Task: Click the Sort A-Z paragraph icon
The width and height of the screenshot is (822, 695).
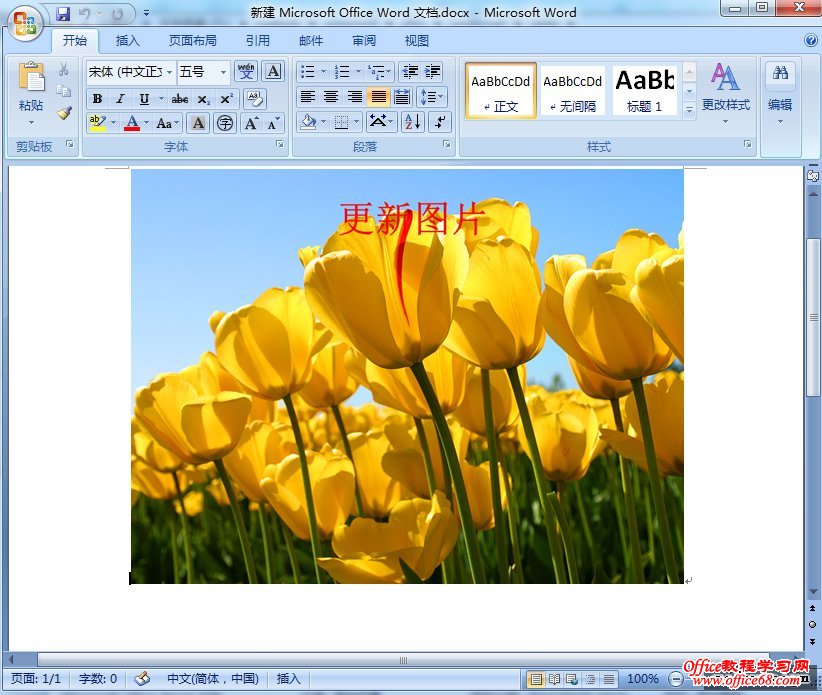Action: tap(412, 122)
